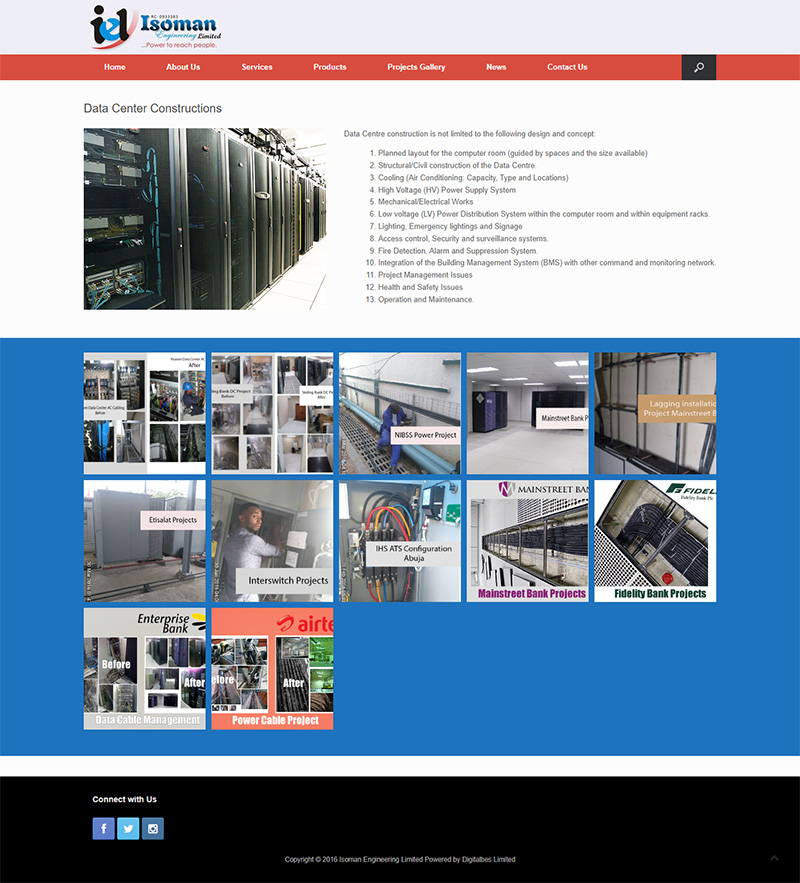Visit the Facebook page icon
The image size is (800, 883).
pyautogui.click(x=104, y=828)
